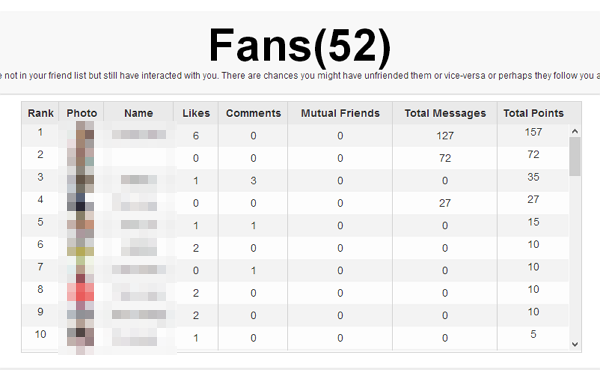This screenshot has width=600, height=370.
Task: Click the blurred name of rank 1 fan
Action: point(139,135)
